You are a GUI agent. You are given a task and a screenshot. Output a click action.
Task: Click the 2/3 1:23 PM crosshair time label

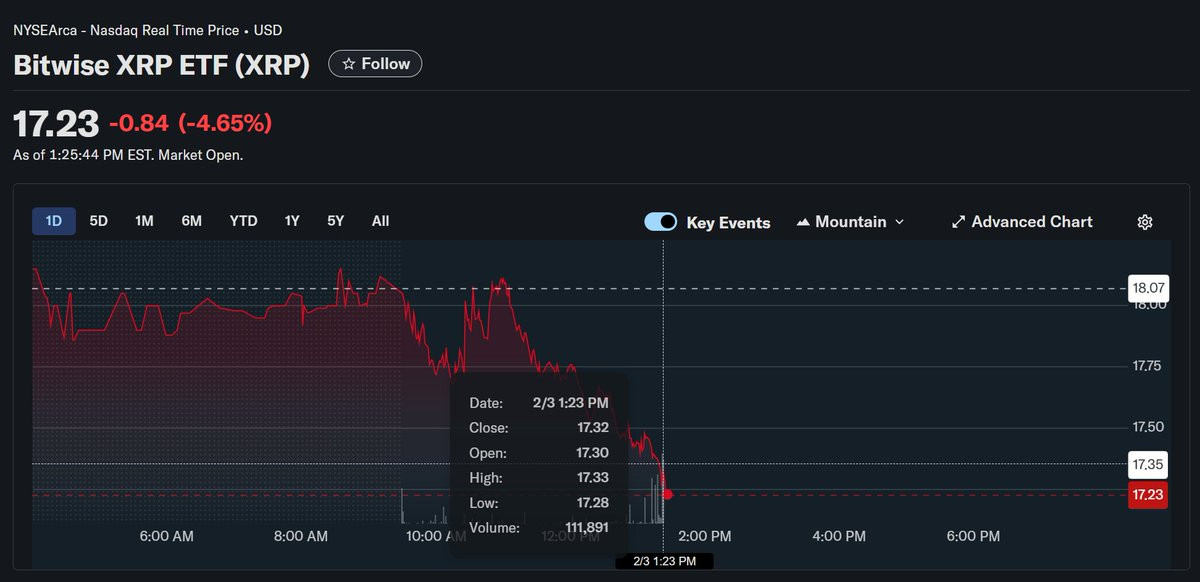point(664,562)
